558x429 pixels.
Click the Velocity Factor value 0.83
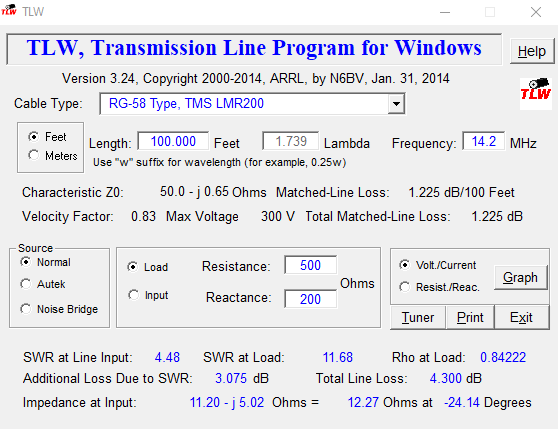[143, 216]
